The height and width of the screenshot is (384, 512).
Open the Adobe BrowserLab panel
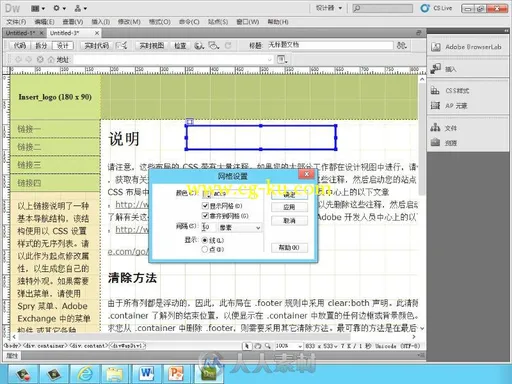click(x=467, y=47)
